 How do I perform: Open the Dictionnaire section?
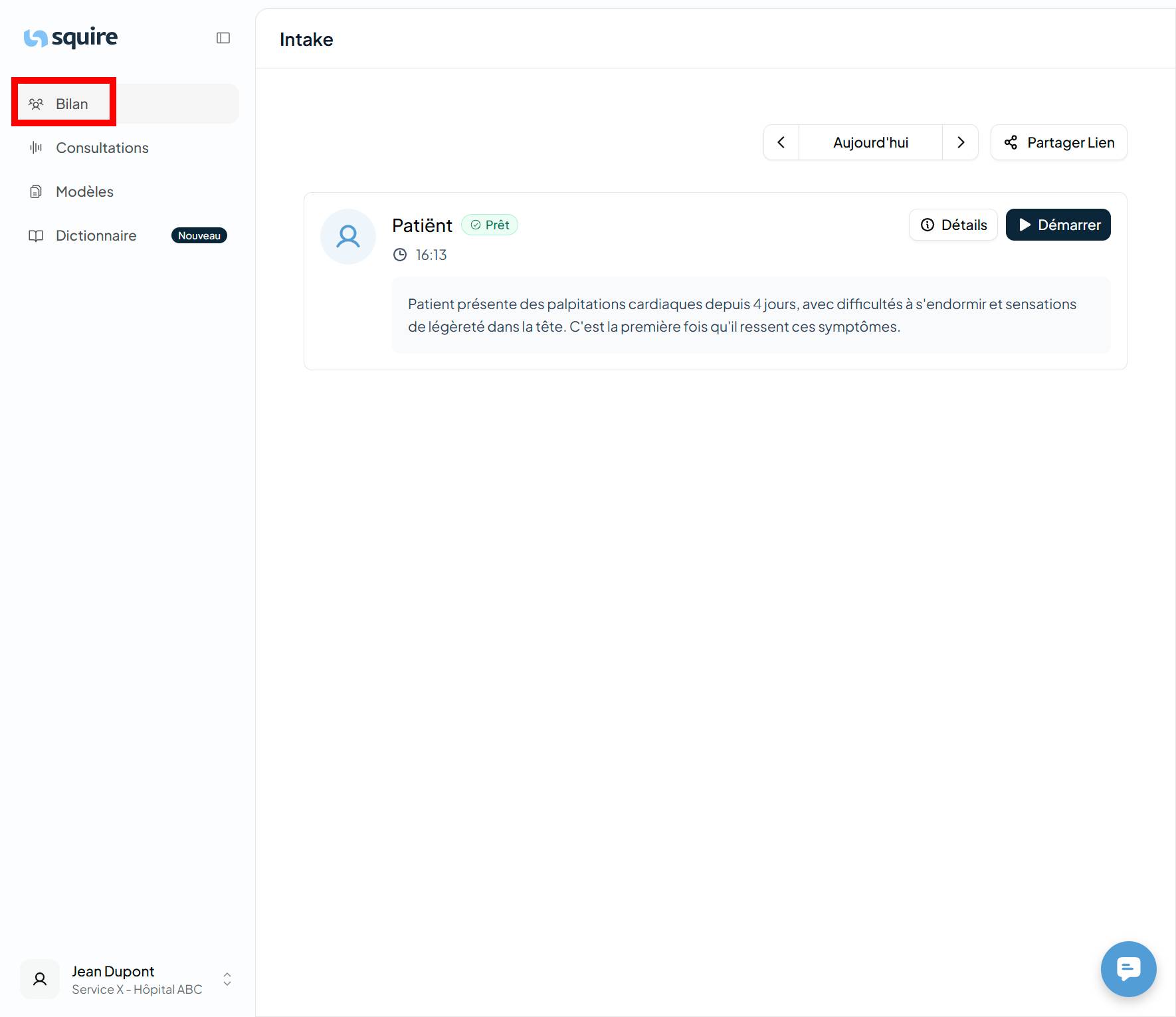(x=96, y=235)
